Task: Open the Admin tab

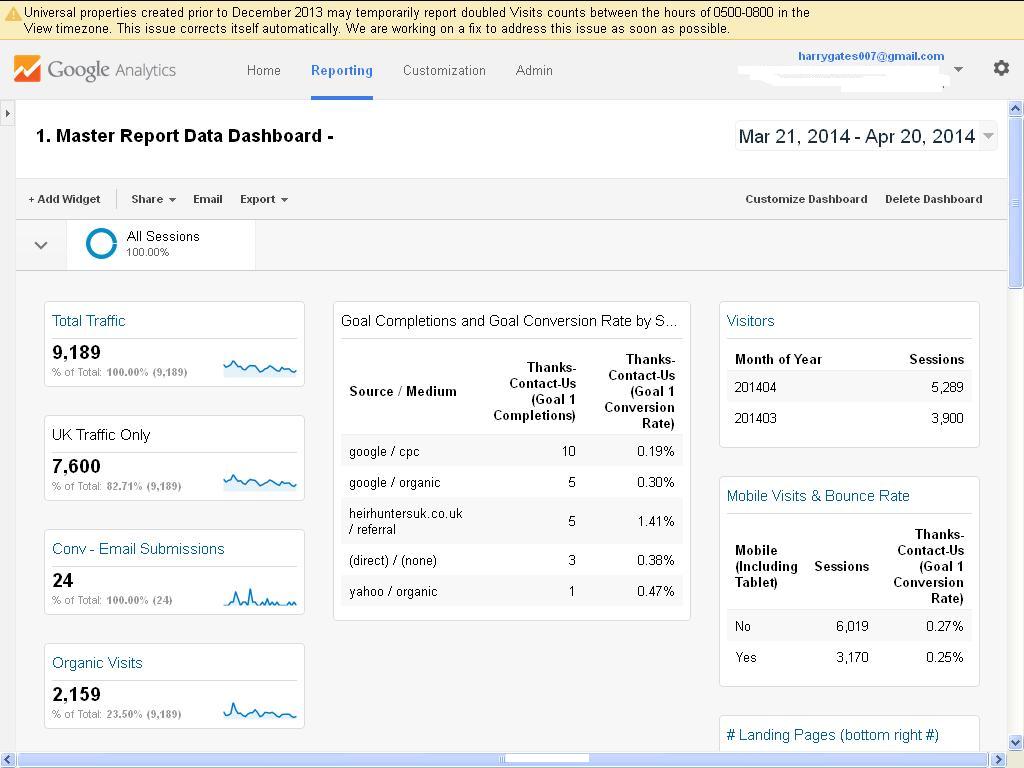Action: click(534, 70)
